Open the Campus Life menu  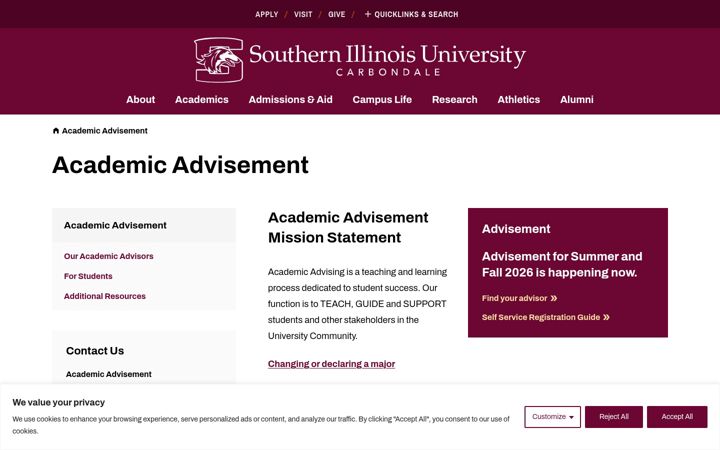click(x=382, y=100)
